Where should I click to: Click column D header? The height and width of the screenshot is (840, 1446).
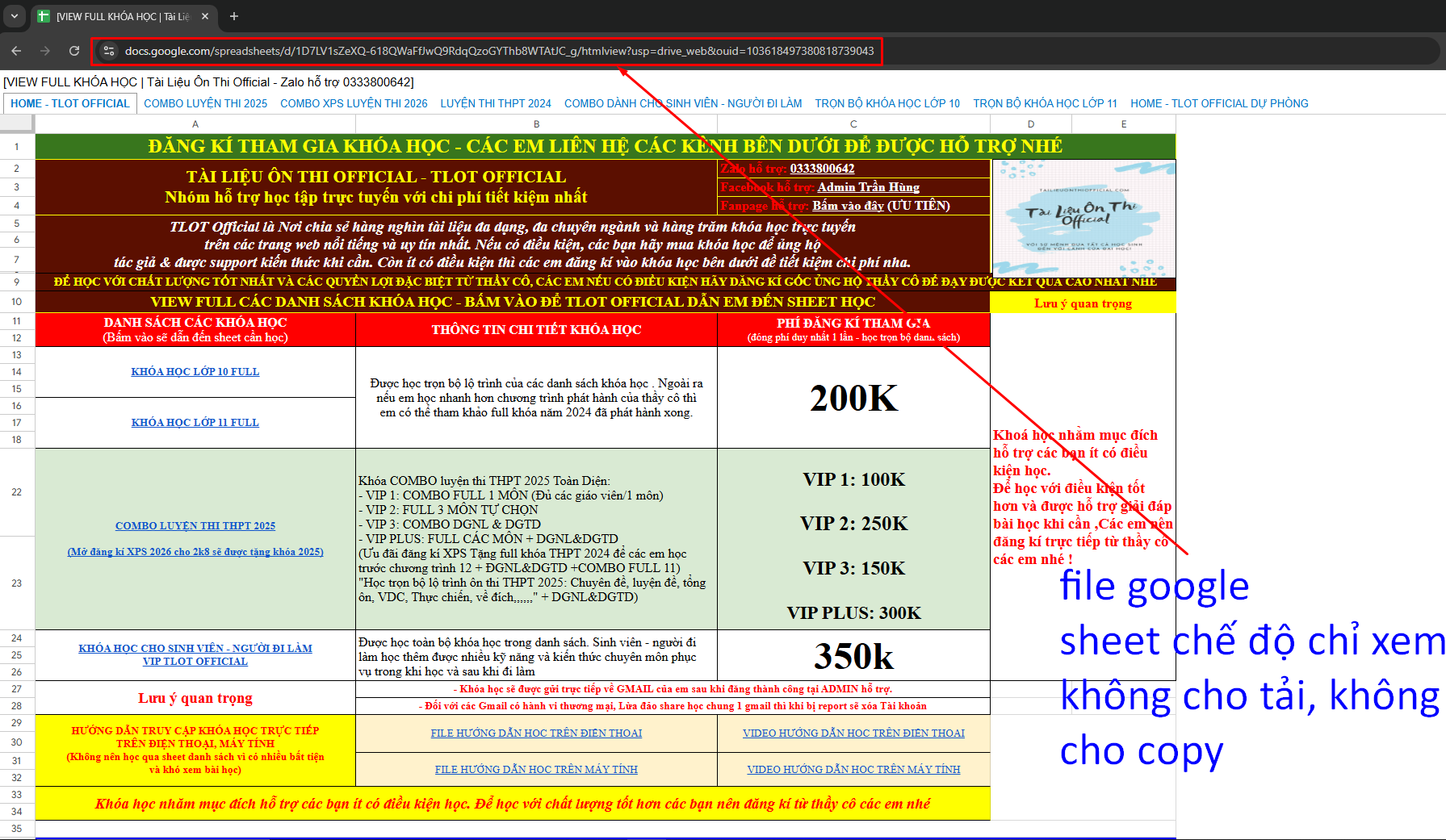coord(1031,124)
